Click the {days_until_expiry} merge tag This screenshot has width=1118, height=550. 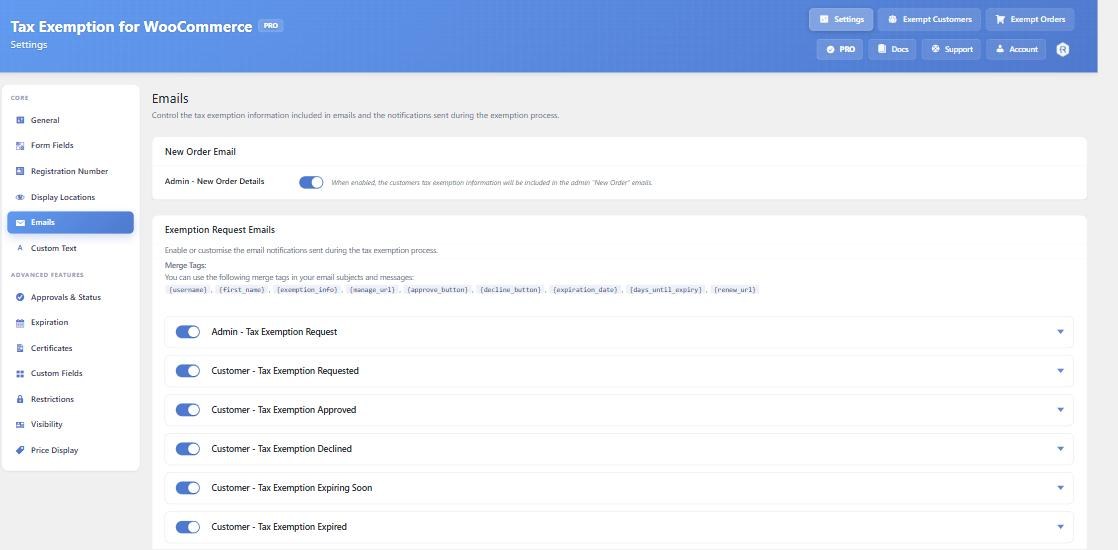(x=666, y=290)
